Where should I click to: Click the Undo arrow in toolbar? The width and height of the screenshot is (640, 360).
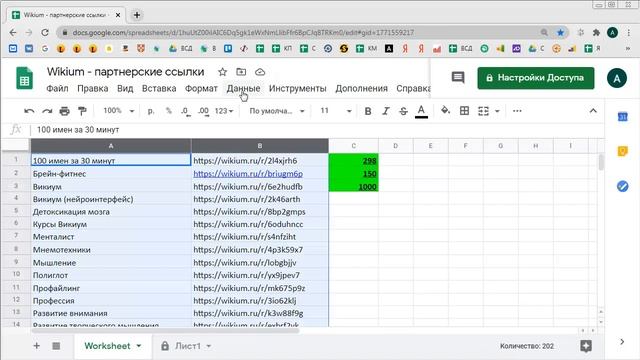(29, 111)
